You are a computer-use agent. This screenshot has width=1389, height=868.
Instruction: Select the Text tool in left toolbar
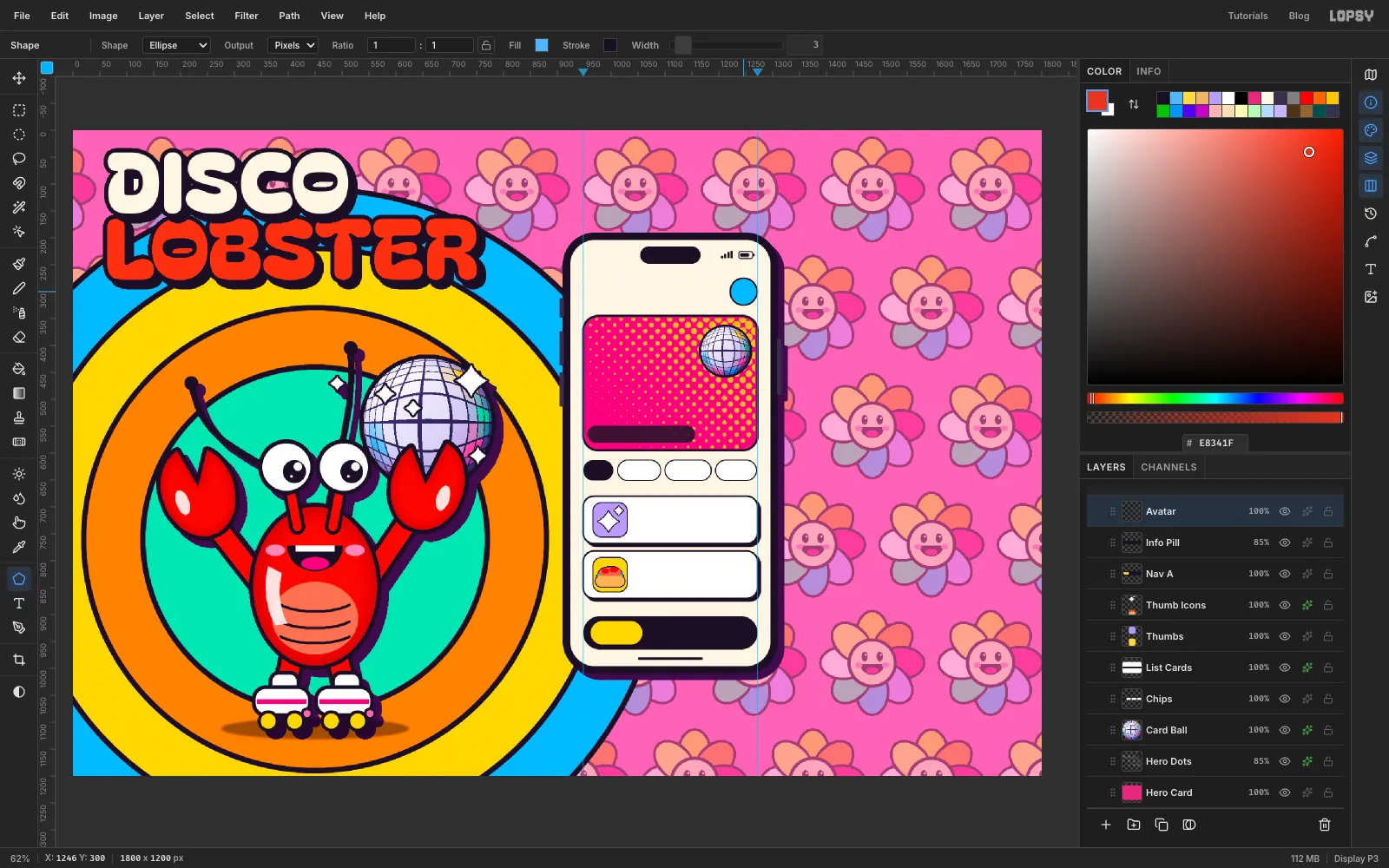point(19,603)
